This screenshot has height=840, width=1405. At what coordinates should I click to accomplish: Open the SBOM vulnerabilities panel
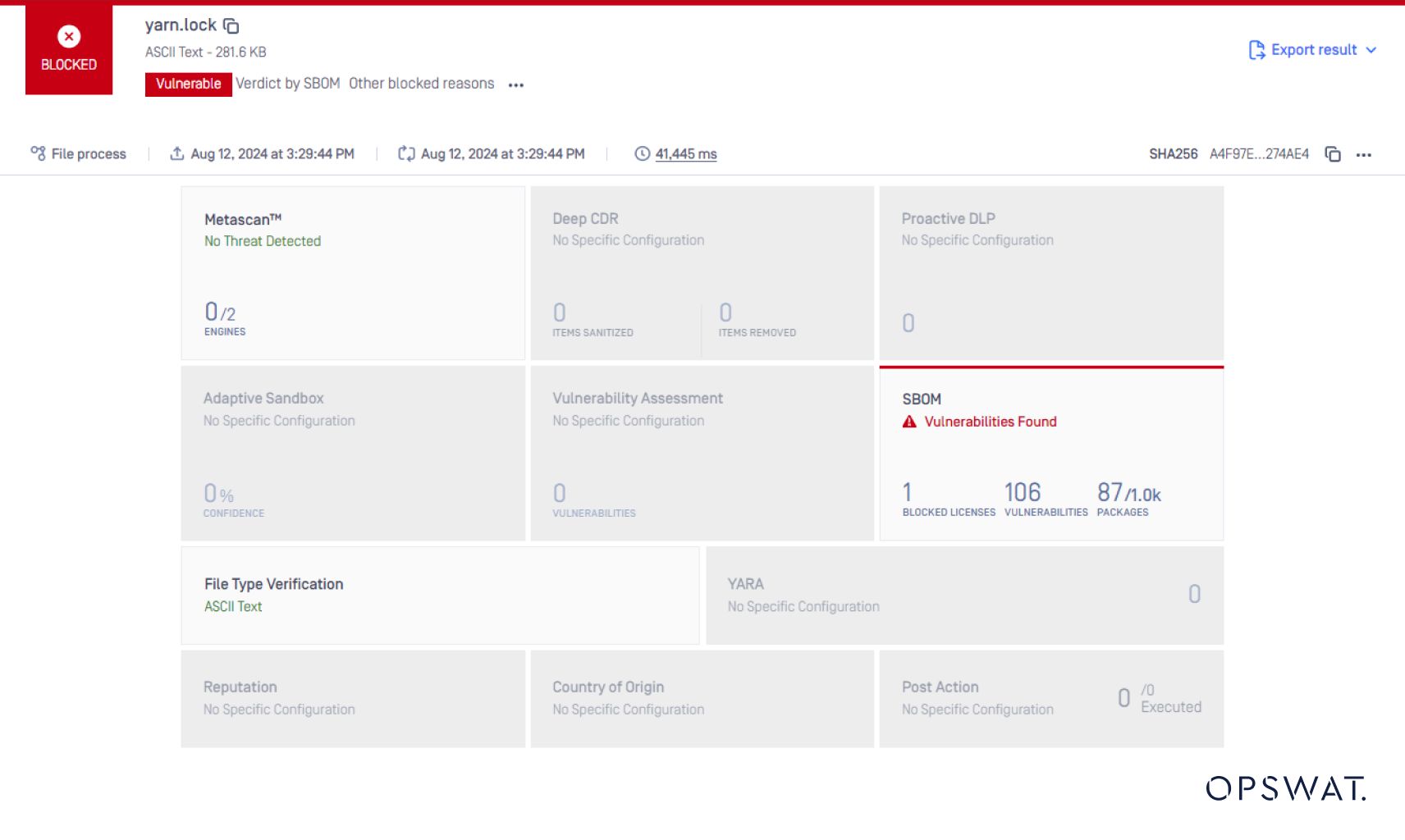pyautogui.click(x=1051, y=454)
